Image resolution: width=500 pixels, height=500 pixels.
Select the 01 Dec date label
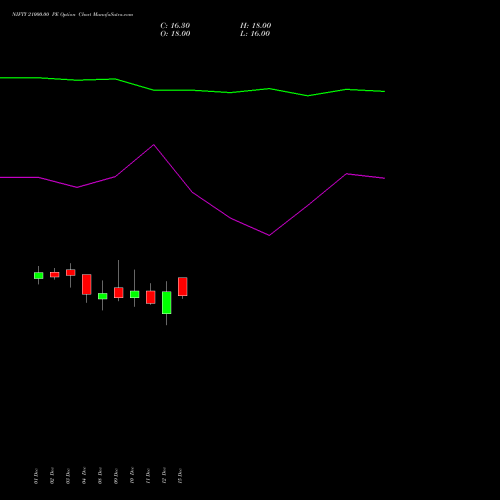click(36, 476)
